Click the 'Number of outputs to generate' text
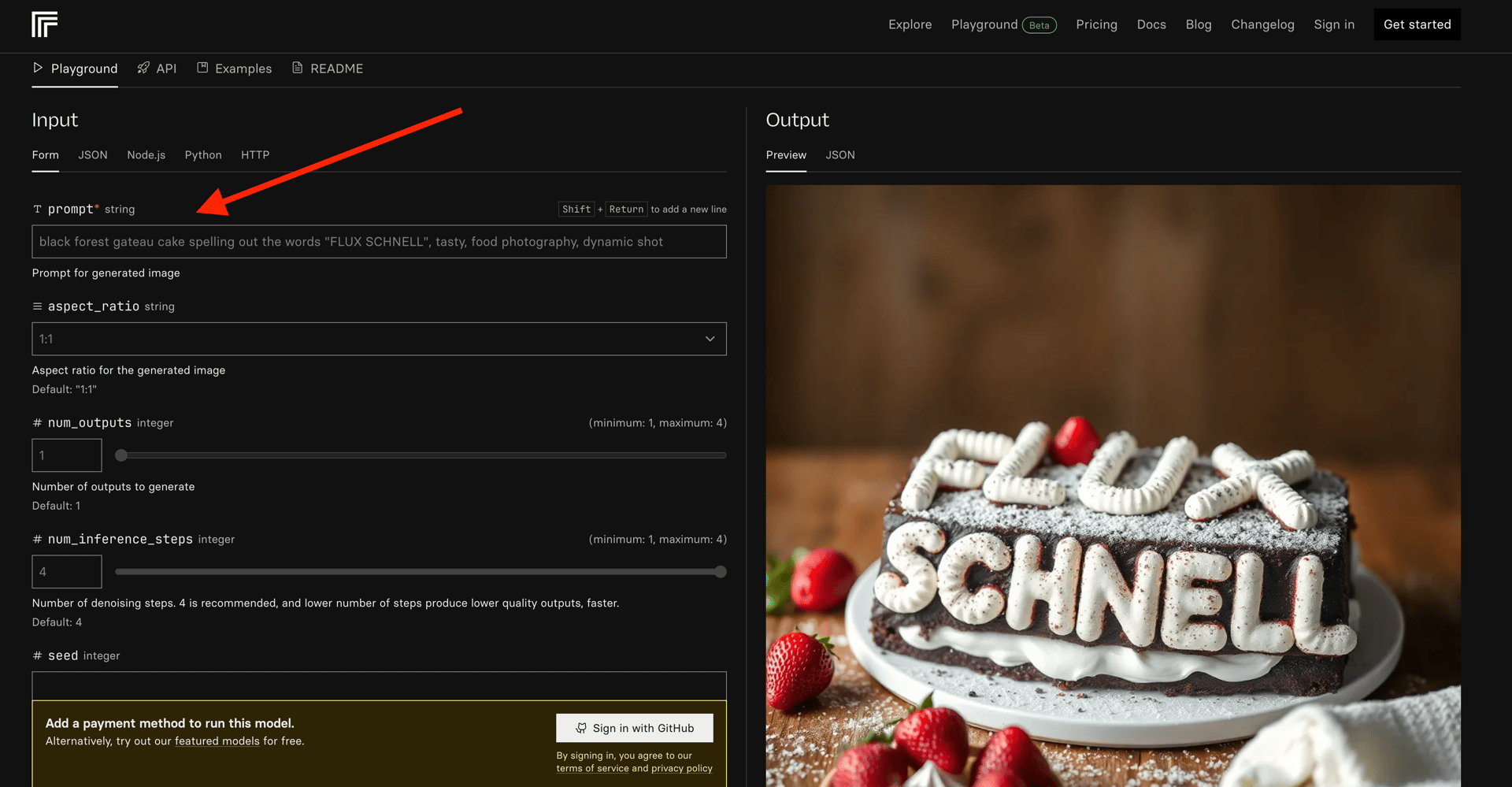1512x787 pixels. pos(113,487)
